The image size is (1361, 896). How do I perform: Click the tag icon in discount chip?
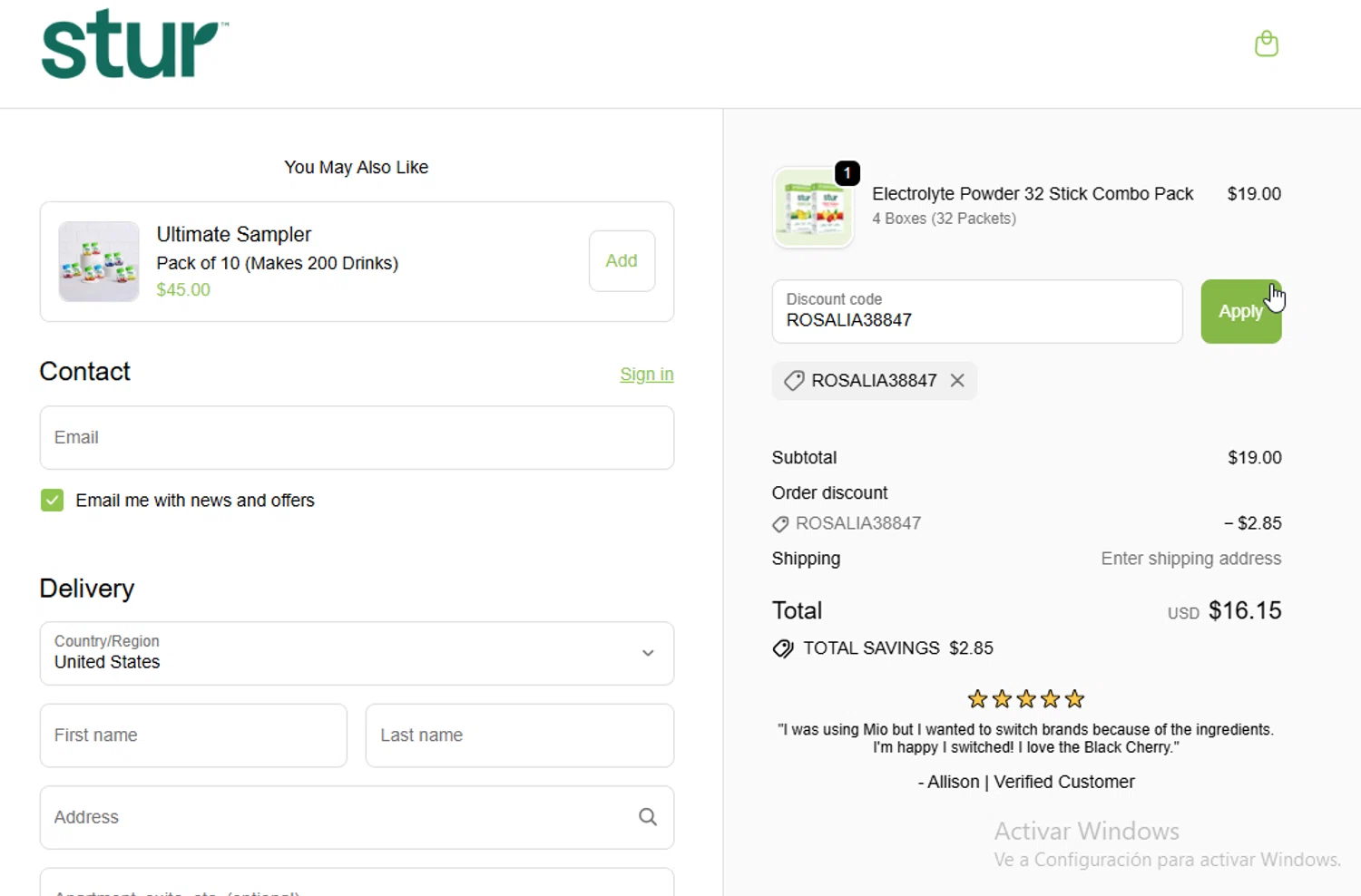[794, 381]
